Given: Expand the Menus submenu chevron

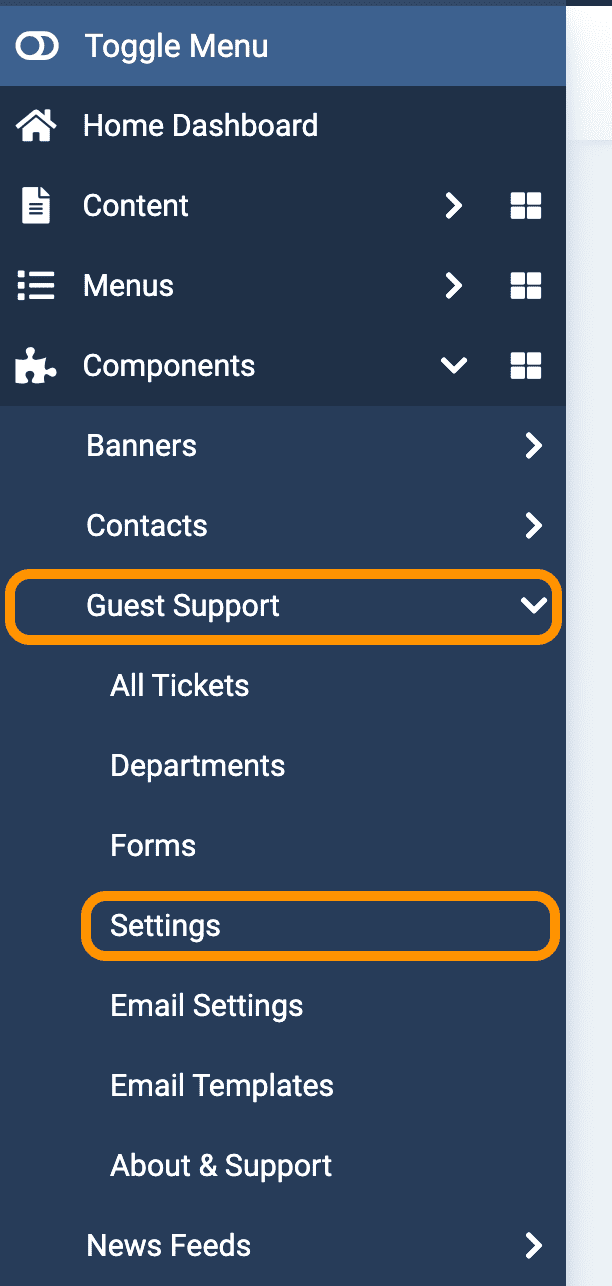Looking at the screenshot, I should [x=454, y=286].
